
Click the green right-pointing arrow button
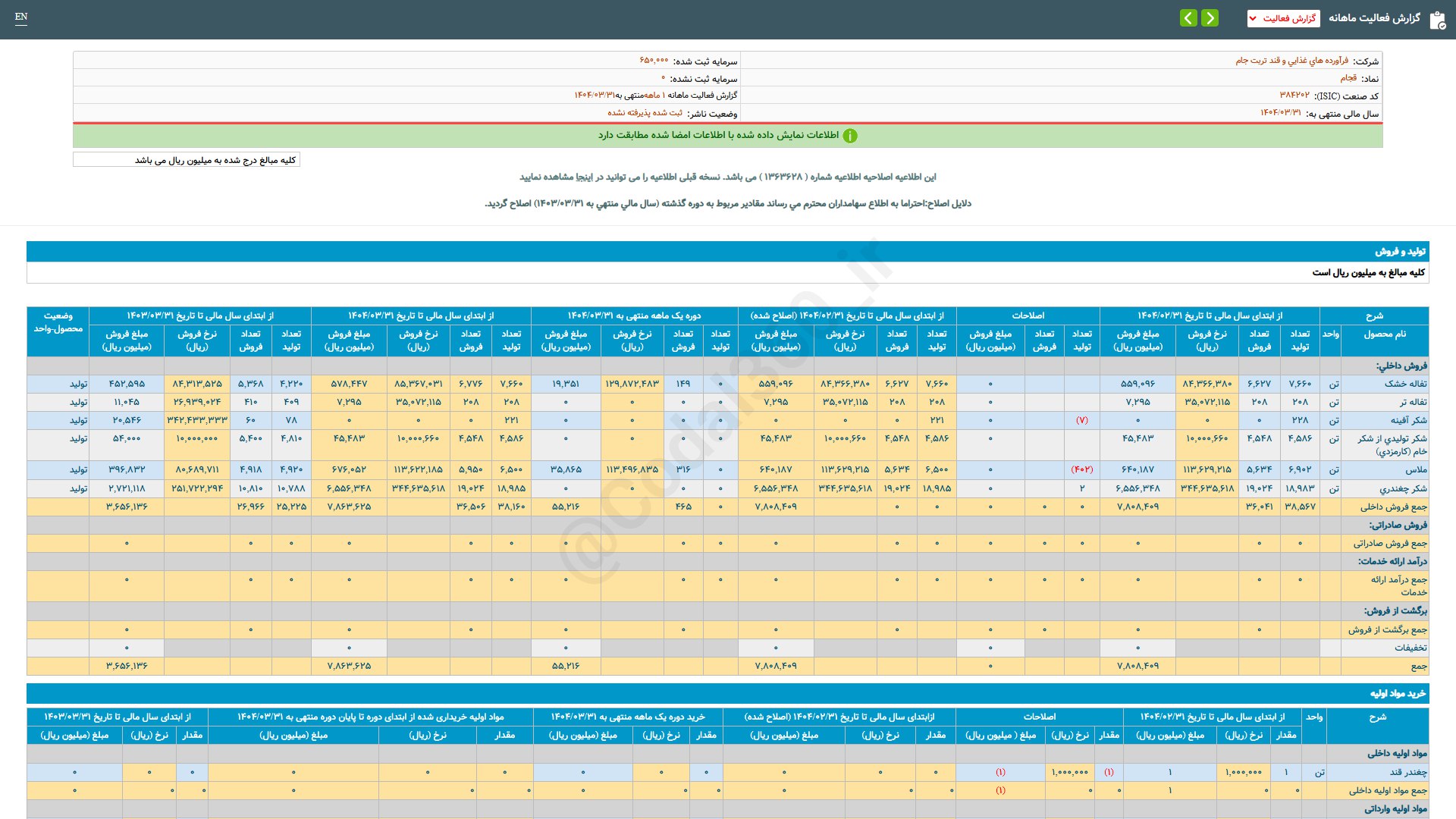click(1210, 17)
